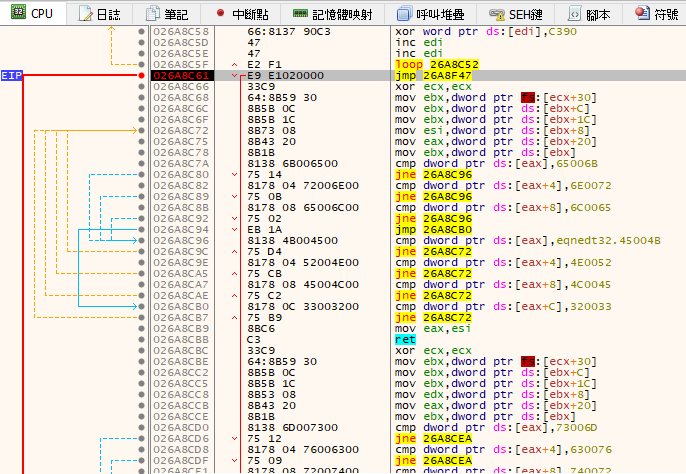The width and height of the screenshot is (686, 474).
Task: Click the red breakpoint dot tab icon
Action: [220, 13]
